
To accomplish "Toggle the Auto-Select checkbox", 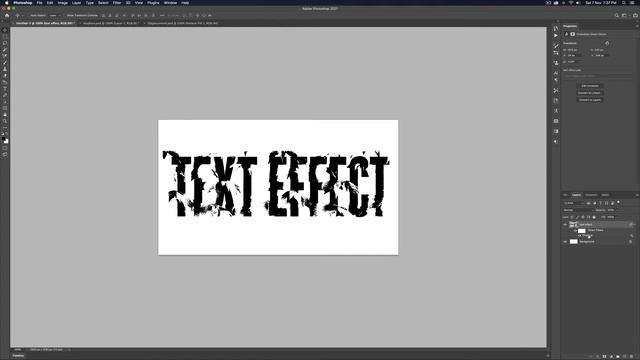I will point(28,16).
